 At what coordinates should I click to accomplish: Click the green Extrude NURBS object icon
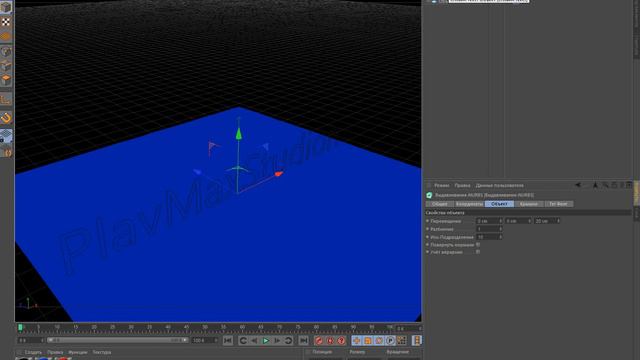click(x=429, y=196)
